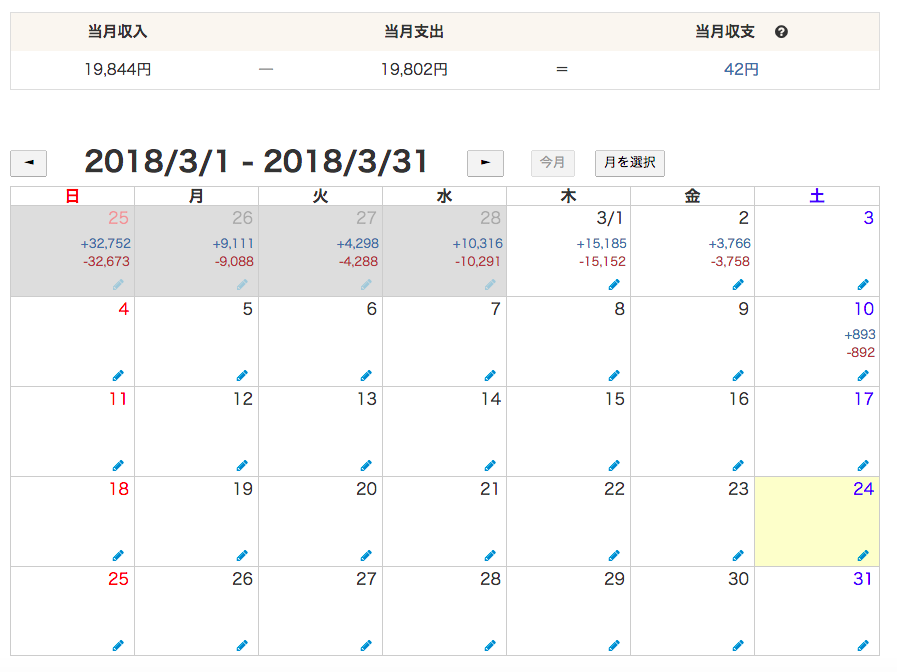Click the 19,844円 monthly income value
Viewport: 897px width, 672px height.
118,70
